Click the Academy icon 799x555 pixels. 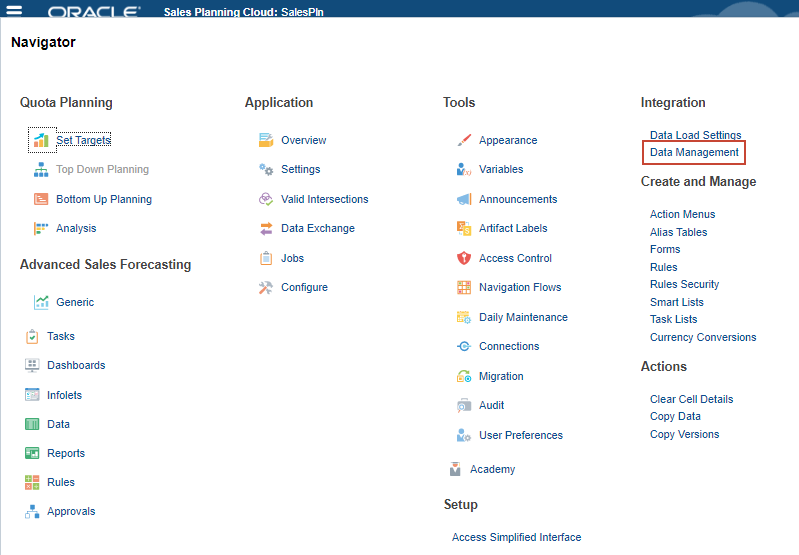pos(455,469)
